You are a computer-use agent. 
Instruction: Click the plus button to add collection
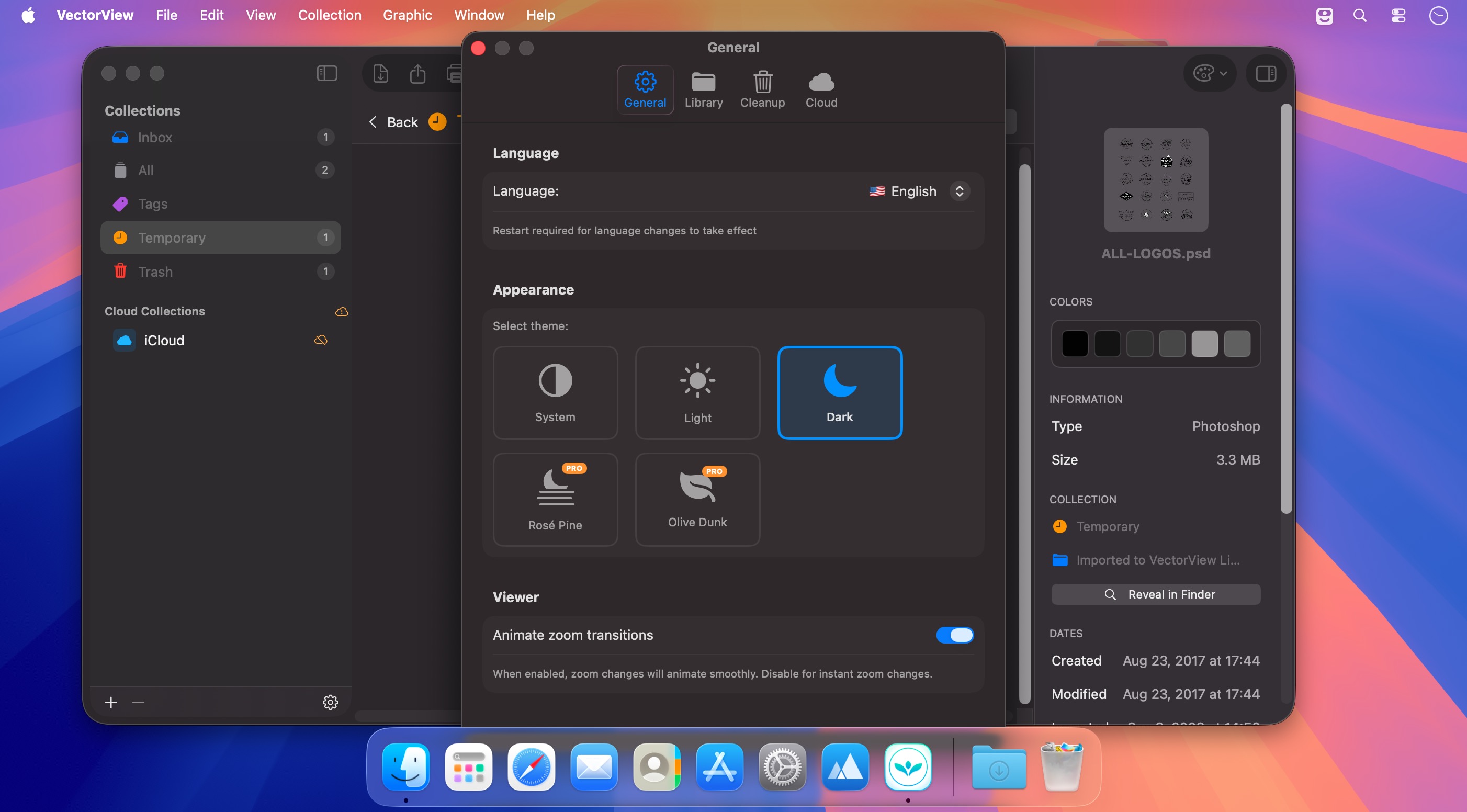pos(111,702)
